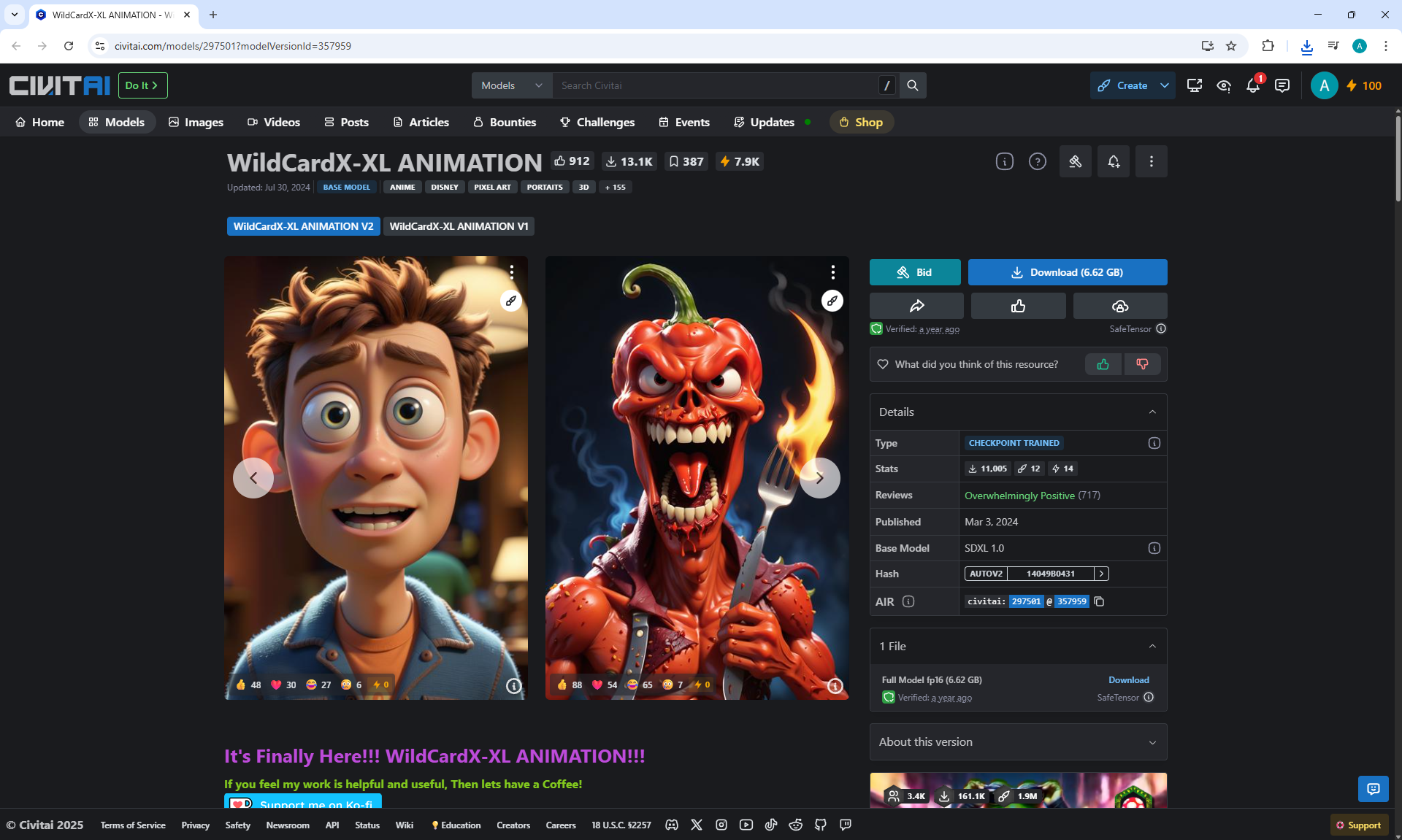
Task: Toggle the browsing level eye icon
Action: point(1223,85)
